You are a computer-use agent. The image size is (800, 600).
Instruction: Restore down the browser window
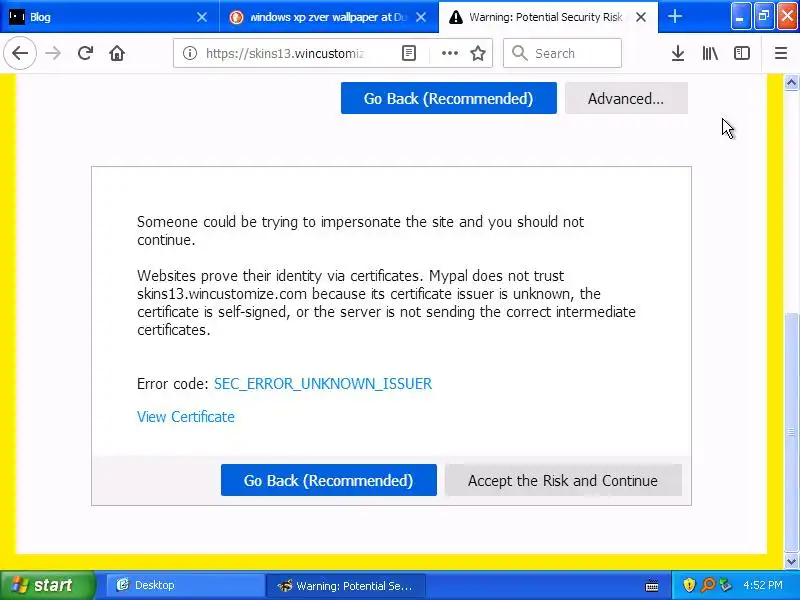[763, 16]
